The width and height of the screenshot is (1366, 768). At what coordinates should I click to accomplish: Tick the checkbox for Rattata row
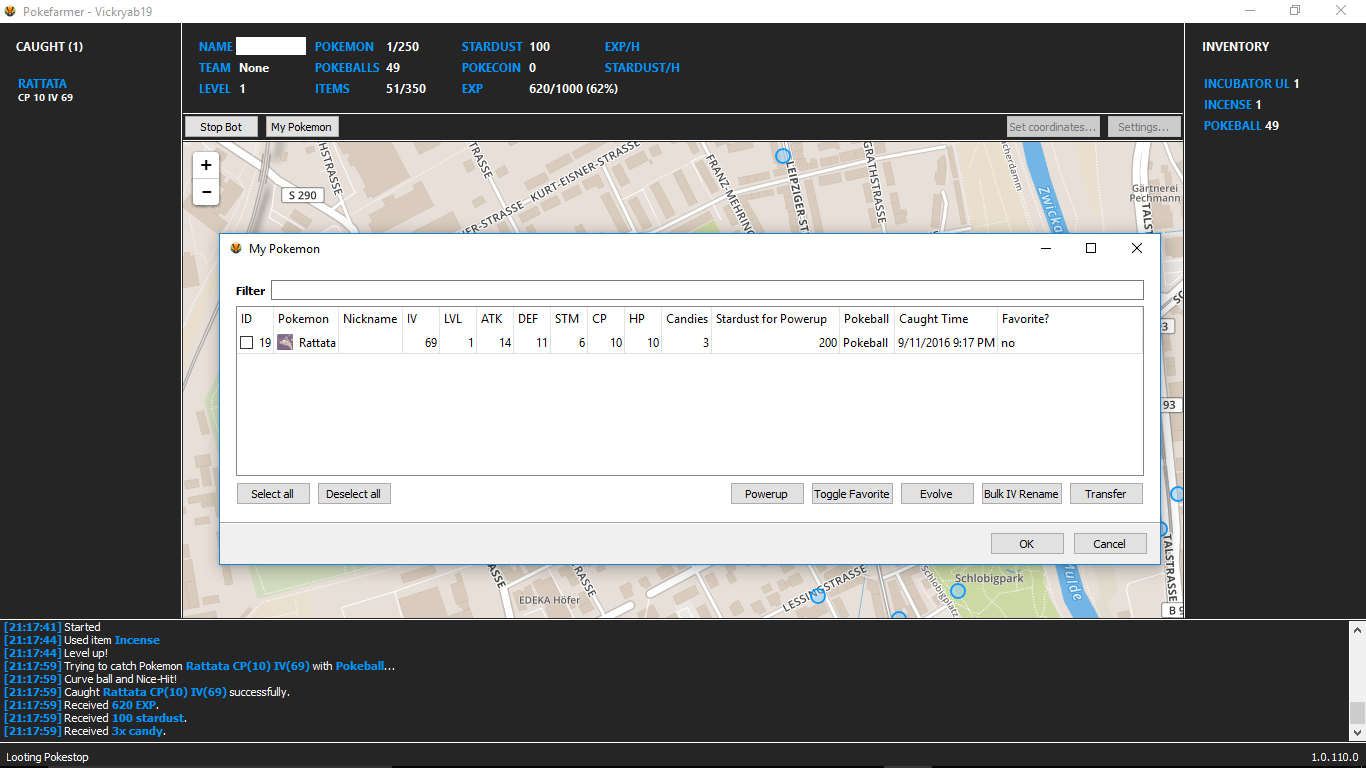click(246, 343)
